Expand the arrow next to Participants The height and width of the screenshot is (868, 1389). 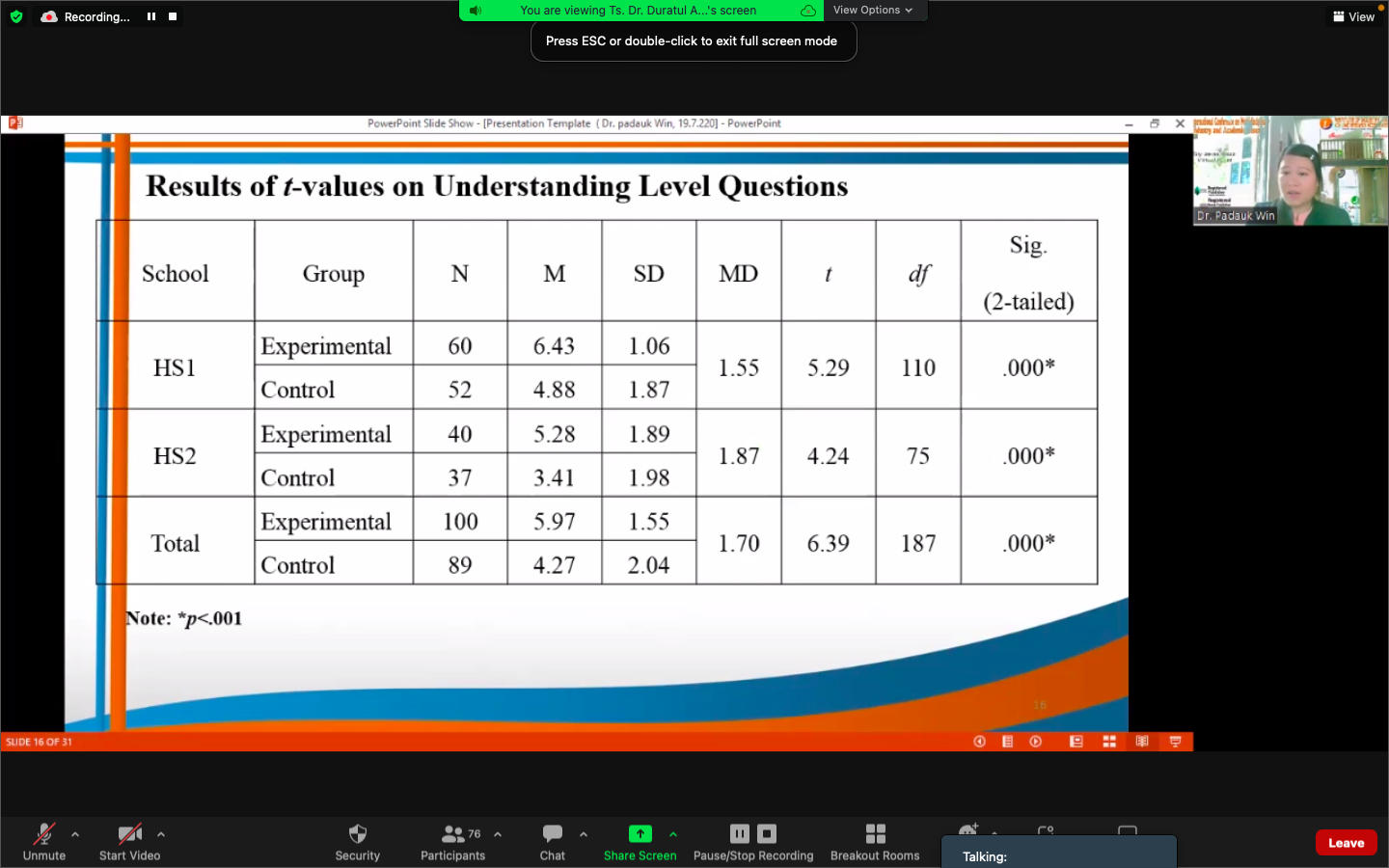[x=498, y=834]
